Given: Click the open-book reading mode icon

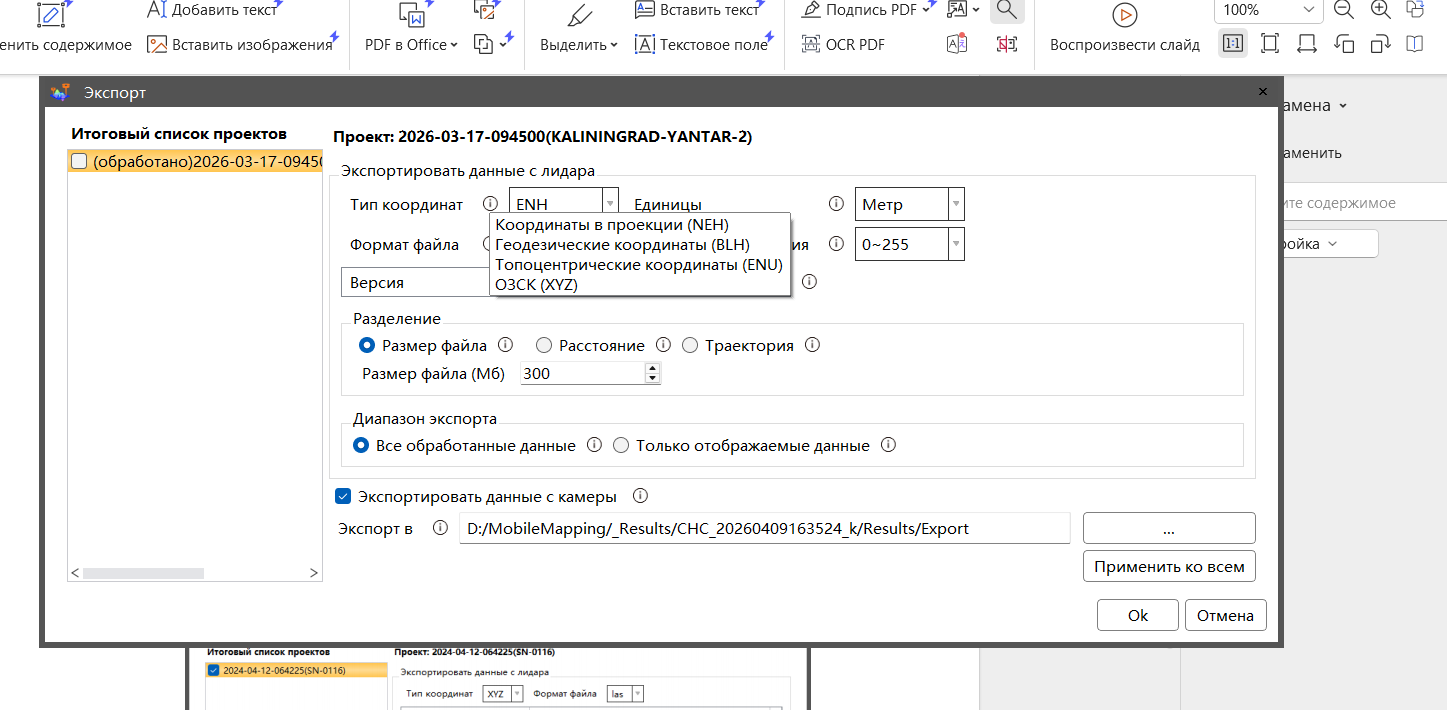Looking at the screenshot, I should pyautogui.click(x=1414, y=44).
